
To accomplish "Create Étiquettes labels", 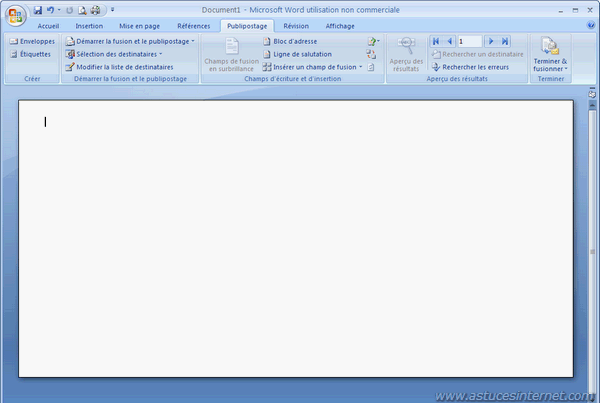I will pos(31,54).
